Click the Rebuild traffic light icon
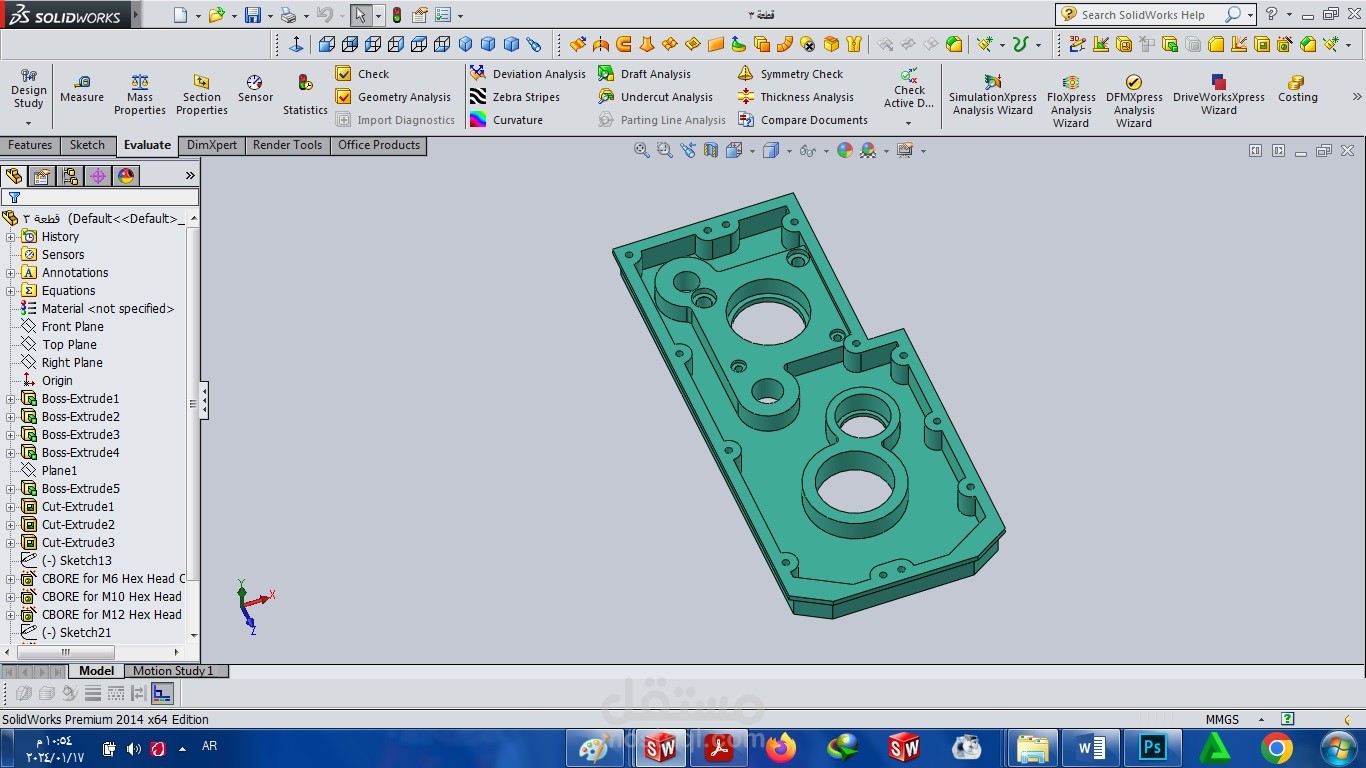Screen dimensions: 1366x768 [397, 15]
